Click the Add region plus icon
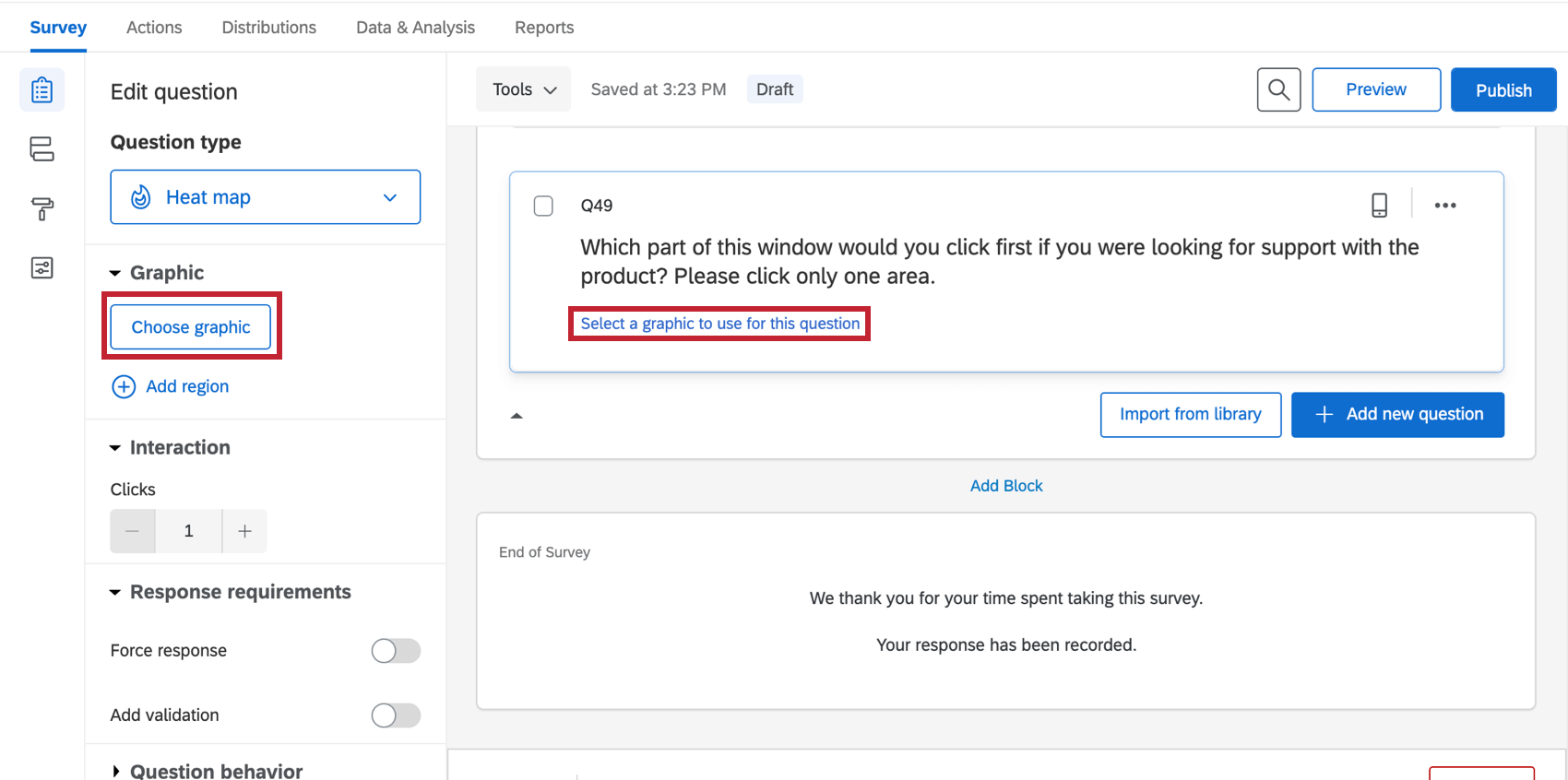 point(124,386)
